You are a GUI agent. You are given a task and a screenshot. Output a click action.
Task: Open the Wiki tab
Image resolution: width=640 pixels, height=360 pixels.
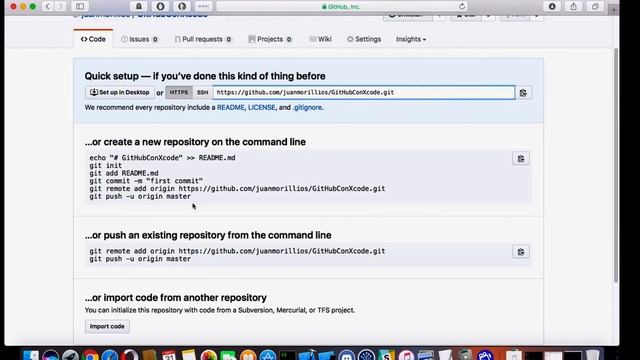(x=320, y=39)
